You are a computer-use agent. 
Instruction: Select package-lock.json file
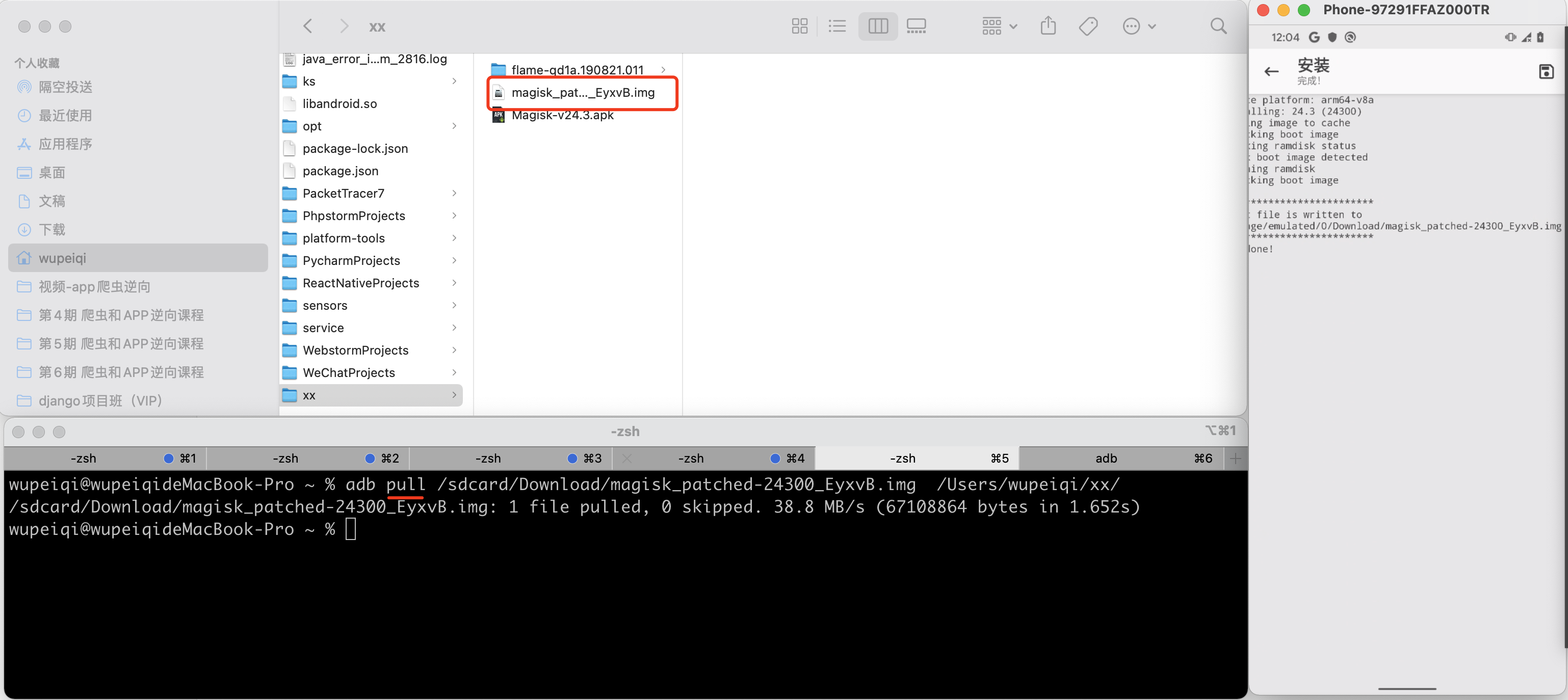click(371, 148)
